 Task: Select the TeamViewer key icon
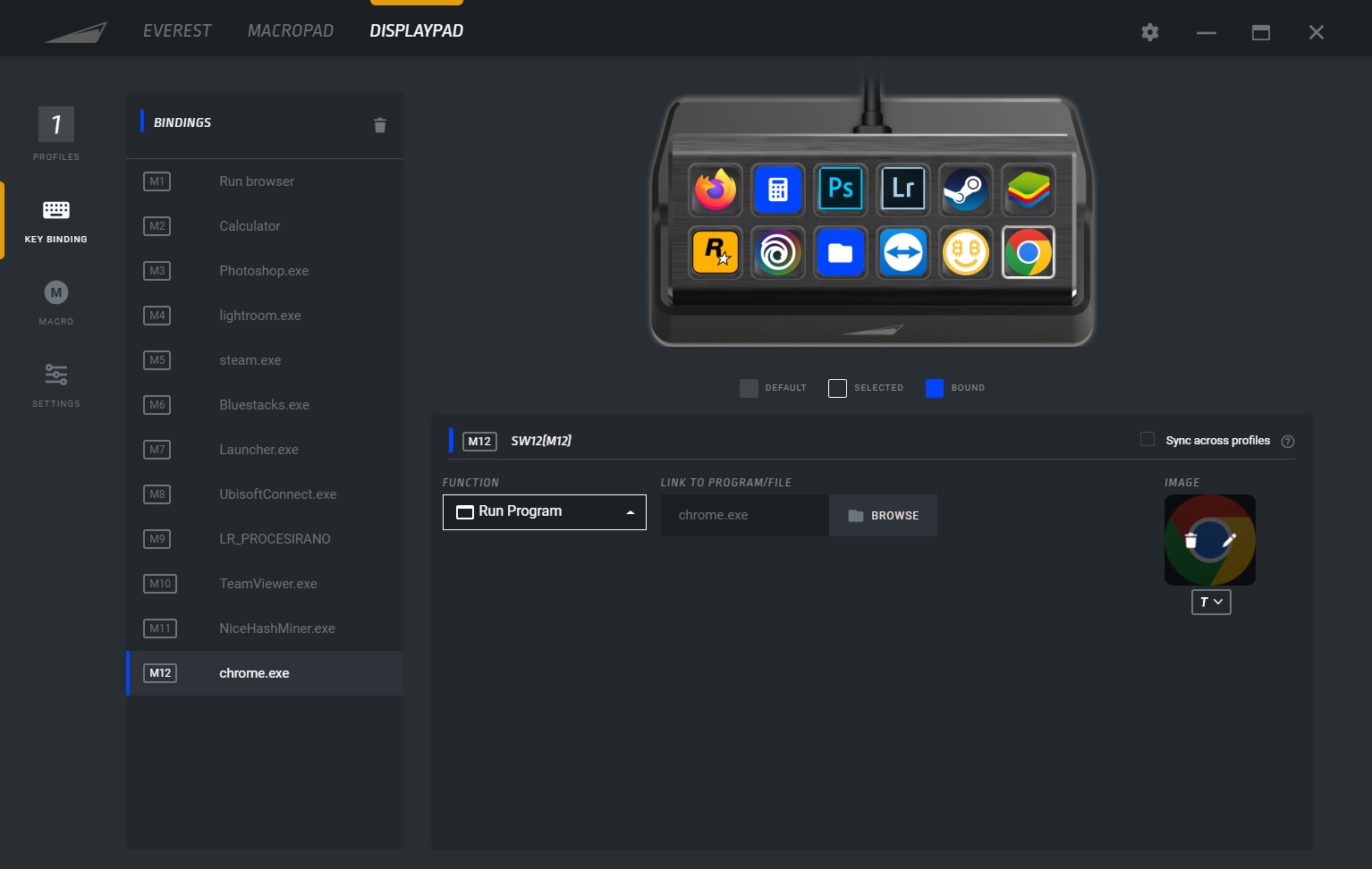[903, 253]
